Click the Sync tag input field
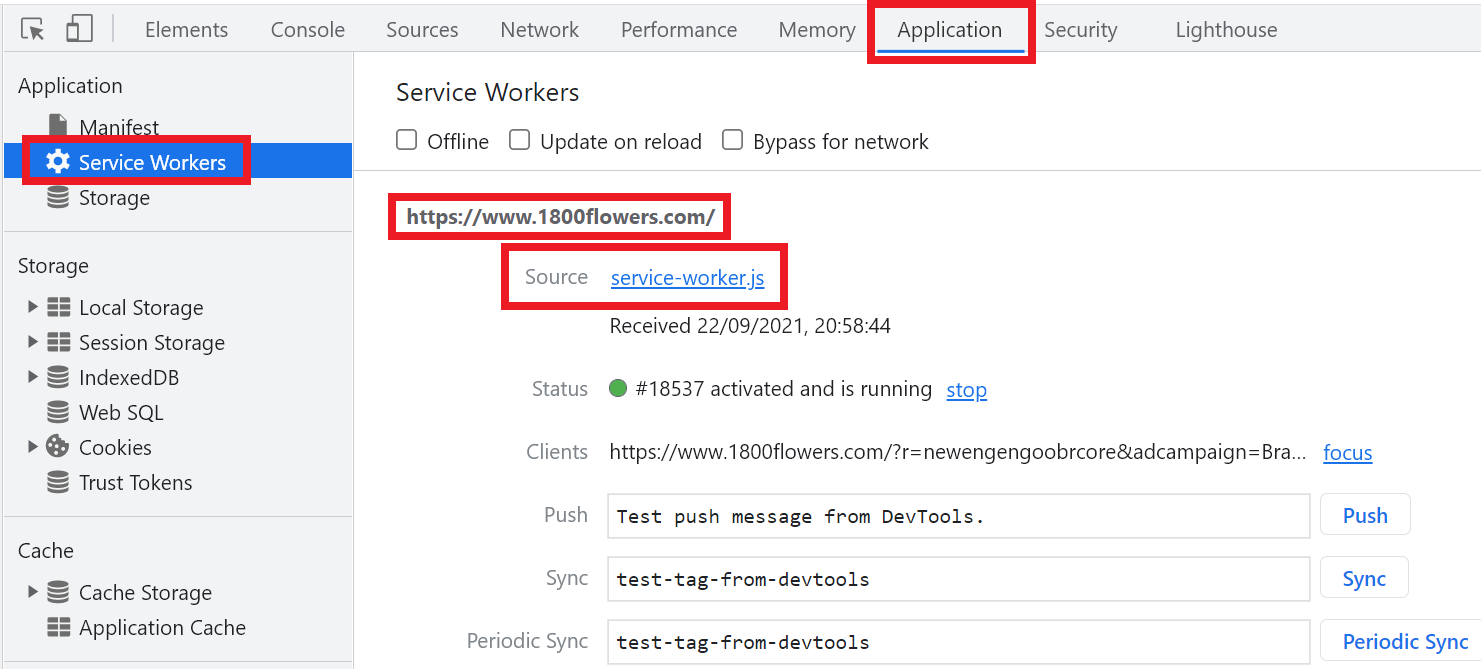This screenshot has height=669, width=1481. point(959,578)
